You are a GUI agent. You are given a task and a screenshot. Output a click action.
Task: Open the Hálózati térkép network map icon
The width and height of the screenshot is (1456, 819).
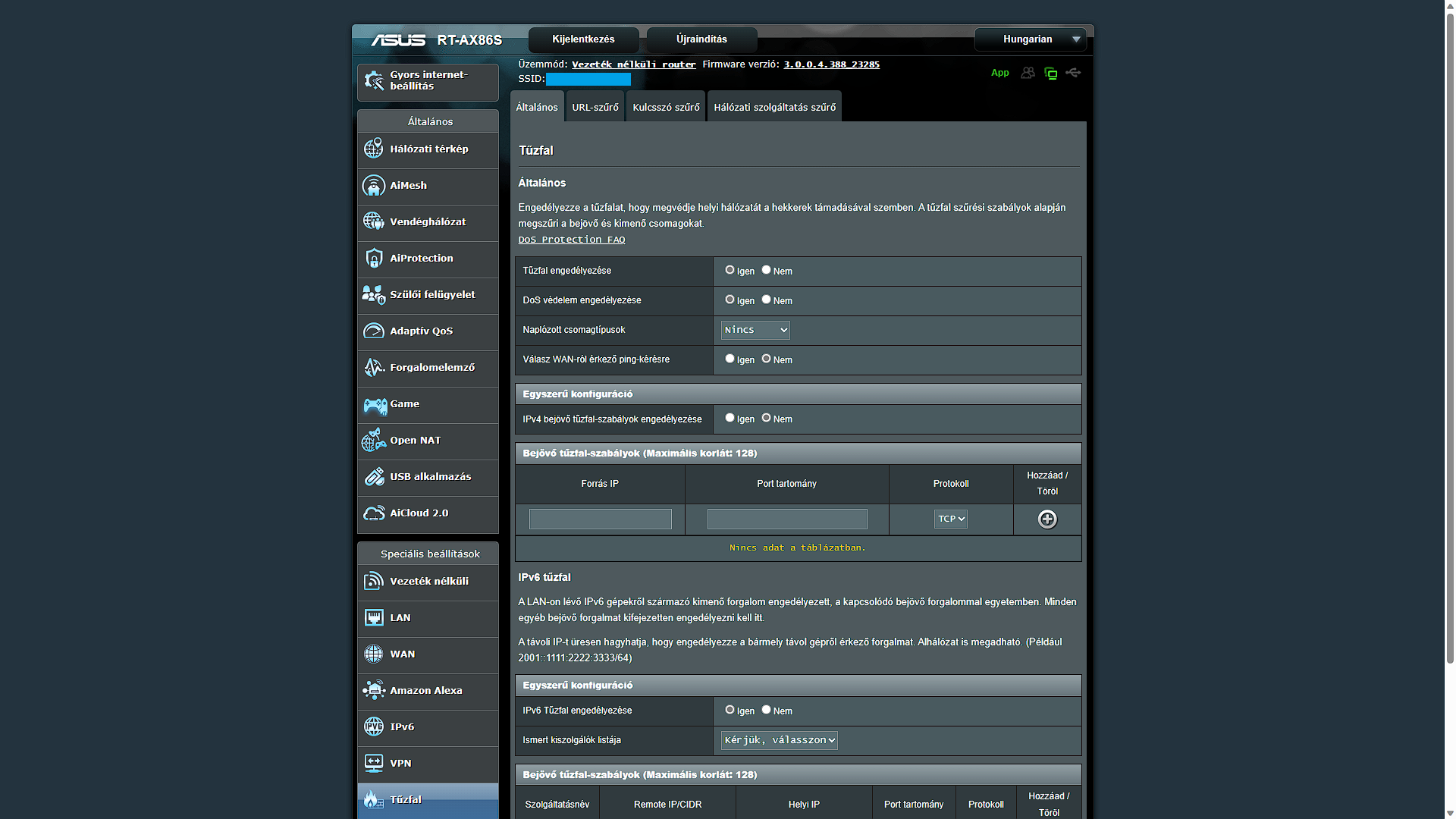[373, 149]
